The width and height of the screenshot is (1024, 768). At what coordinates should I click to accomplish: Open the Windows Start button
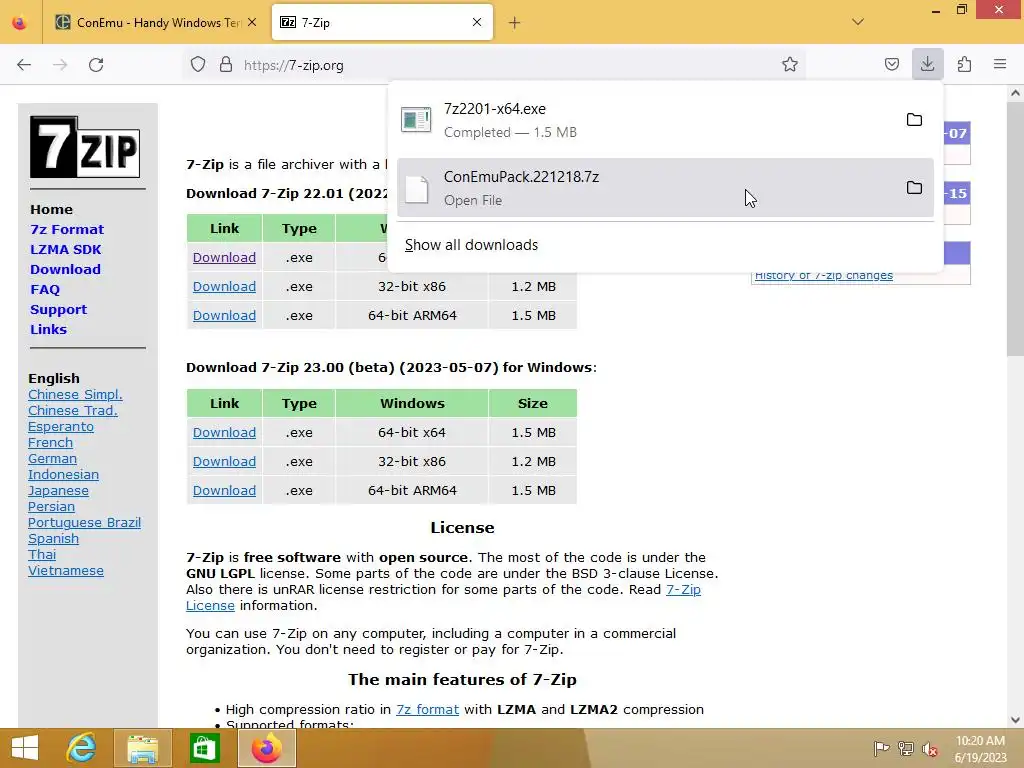click(25, 748)
